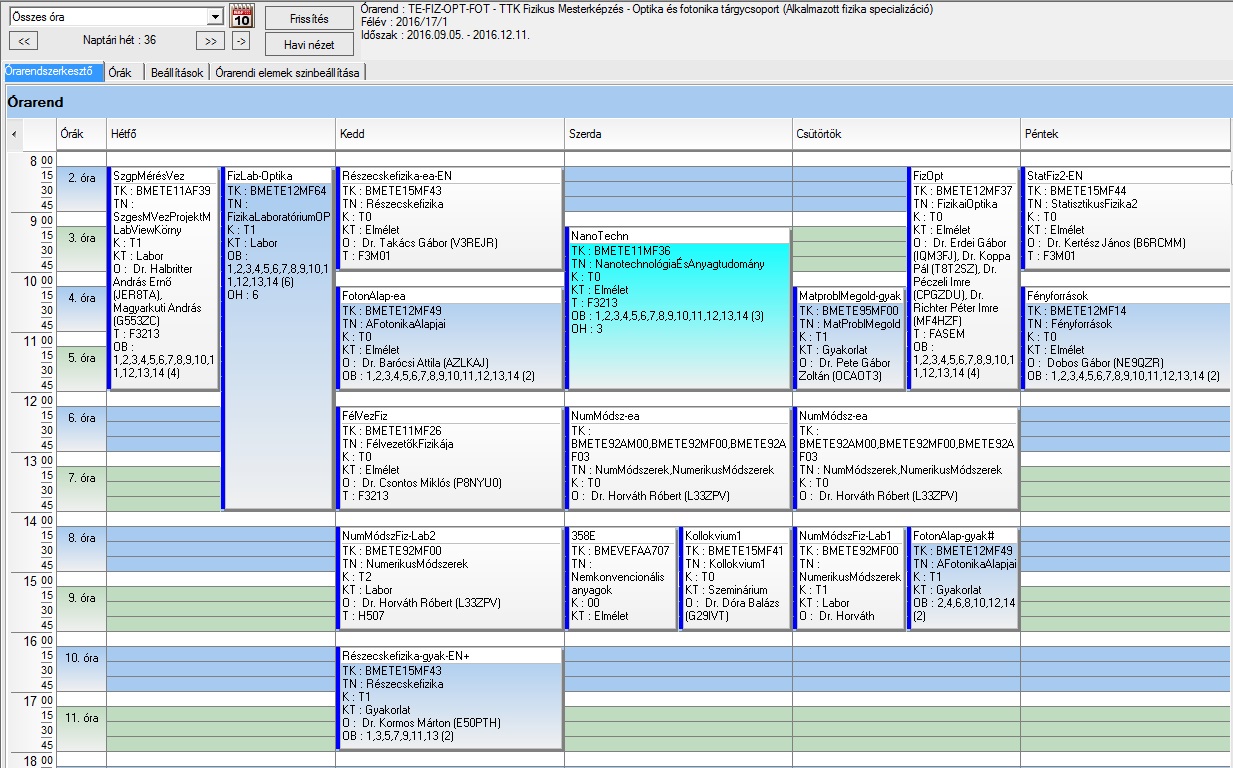Select the FotonAlap-ea lecture block
Screen dimensions: 1233x768
point(450,339)
